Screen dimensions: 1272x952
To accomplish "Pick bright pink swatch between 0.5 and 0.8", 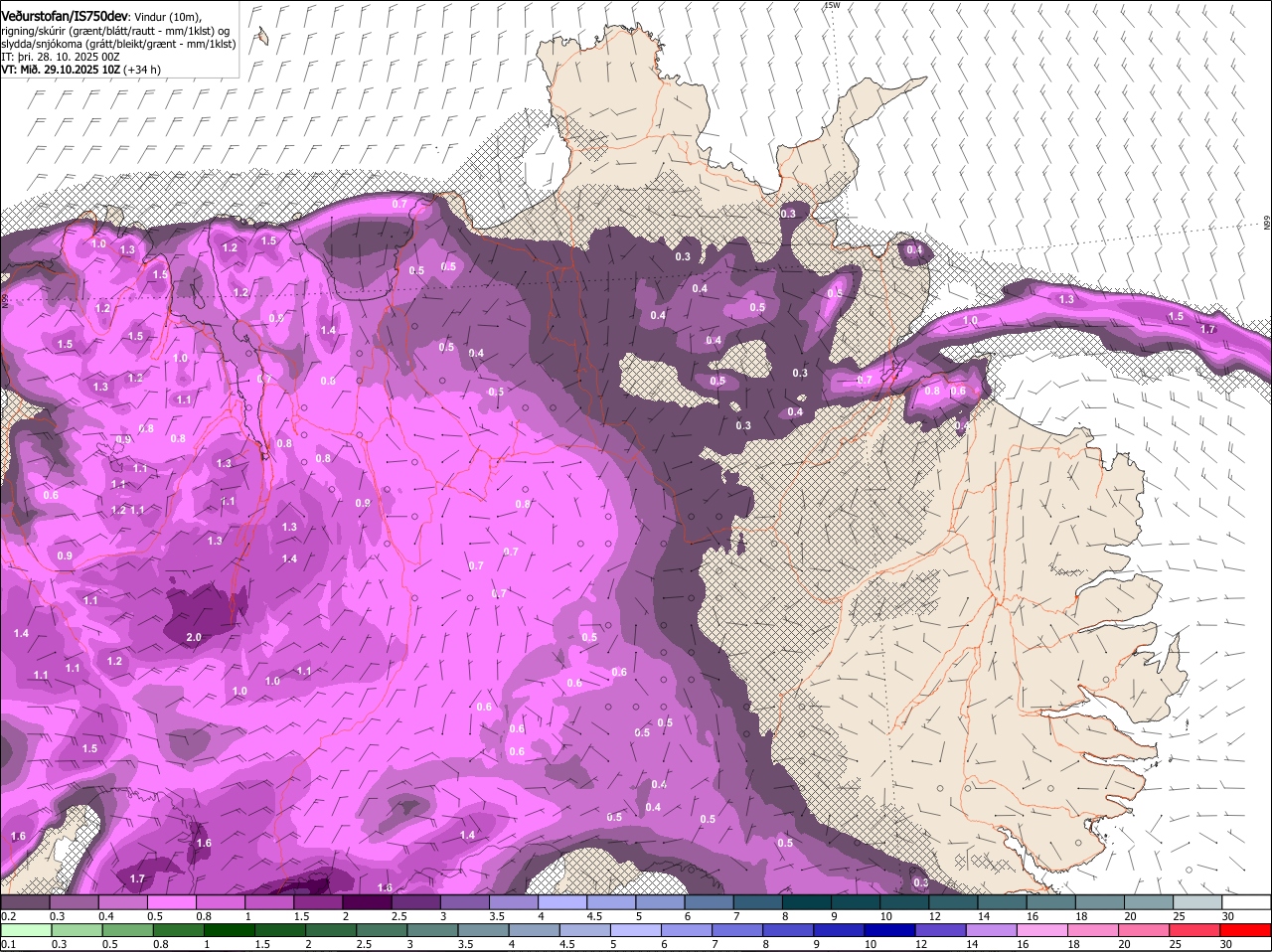I will click(x=171, y=901).
